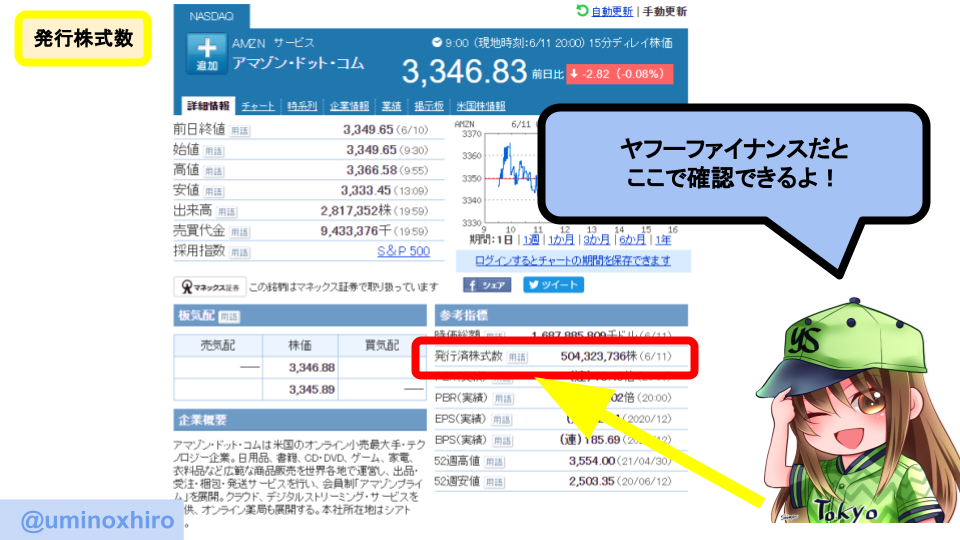960x540 pixels.
Task: Click the 用語 icon next to BPS(実績)
Action: click(x=503, y=441)
